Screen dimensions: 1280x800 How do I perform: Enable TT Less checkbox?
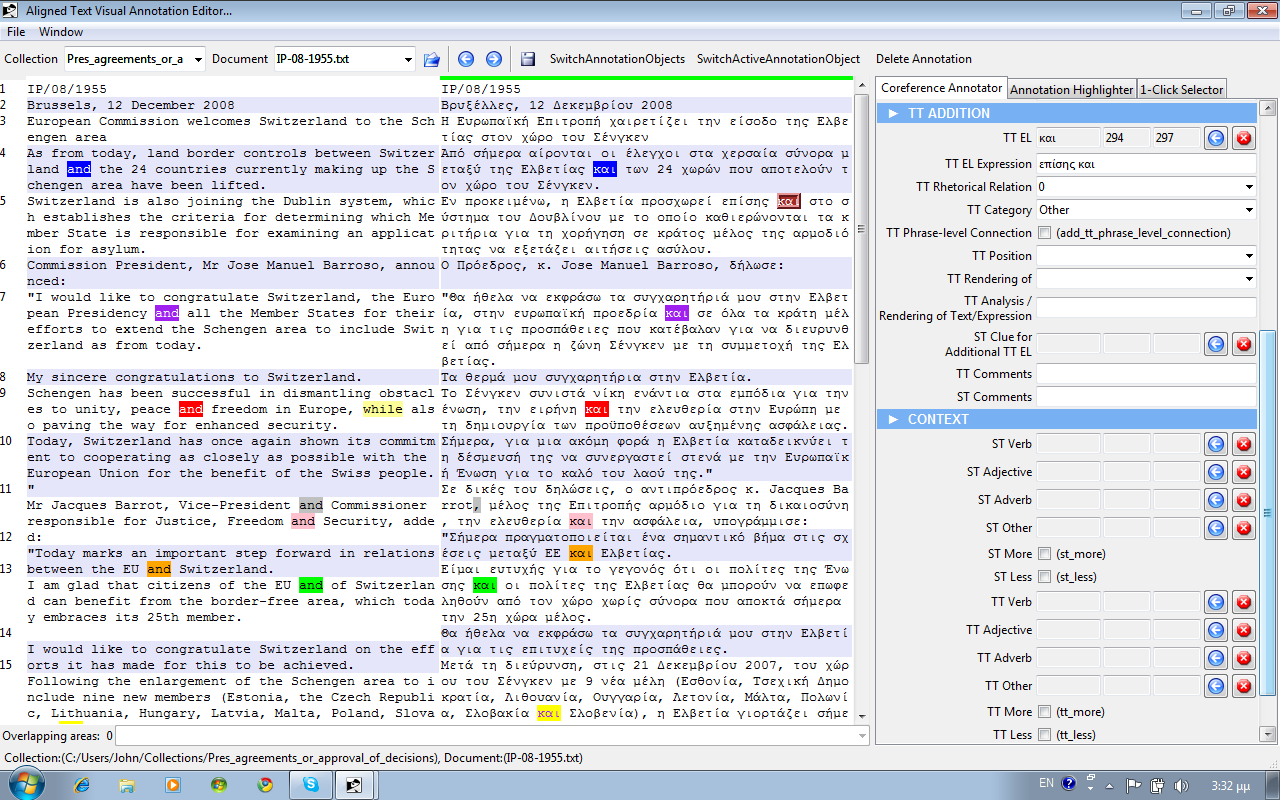click(1044, 735)
